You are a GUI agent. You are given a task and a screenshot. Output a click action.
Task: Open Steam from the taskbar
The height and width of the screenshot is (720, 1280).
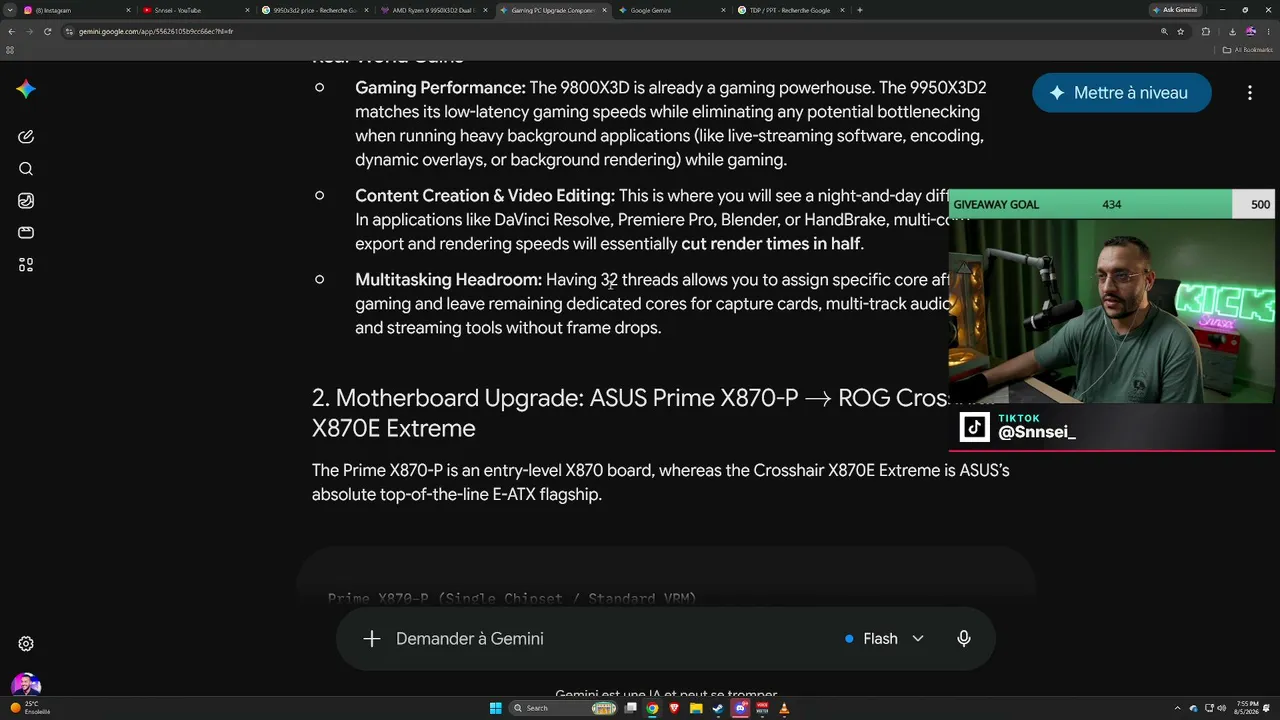(x=718, y=709)
